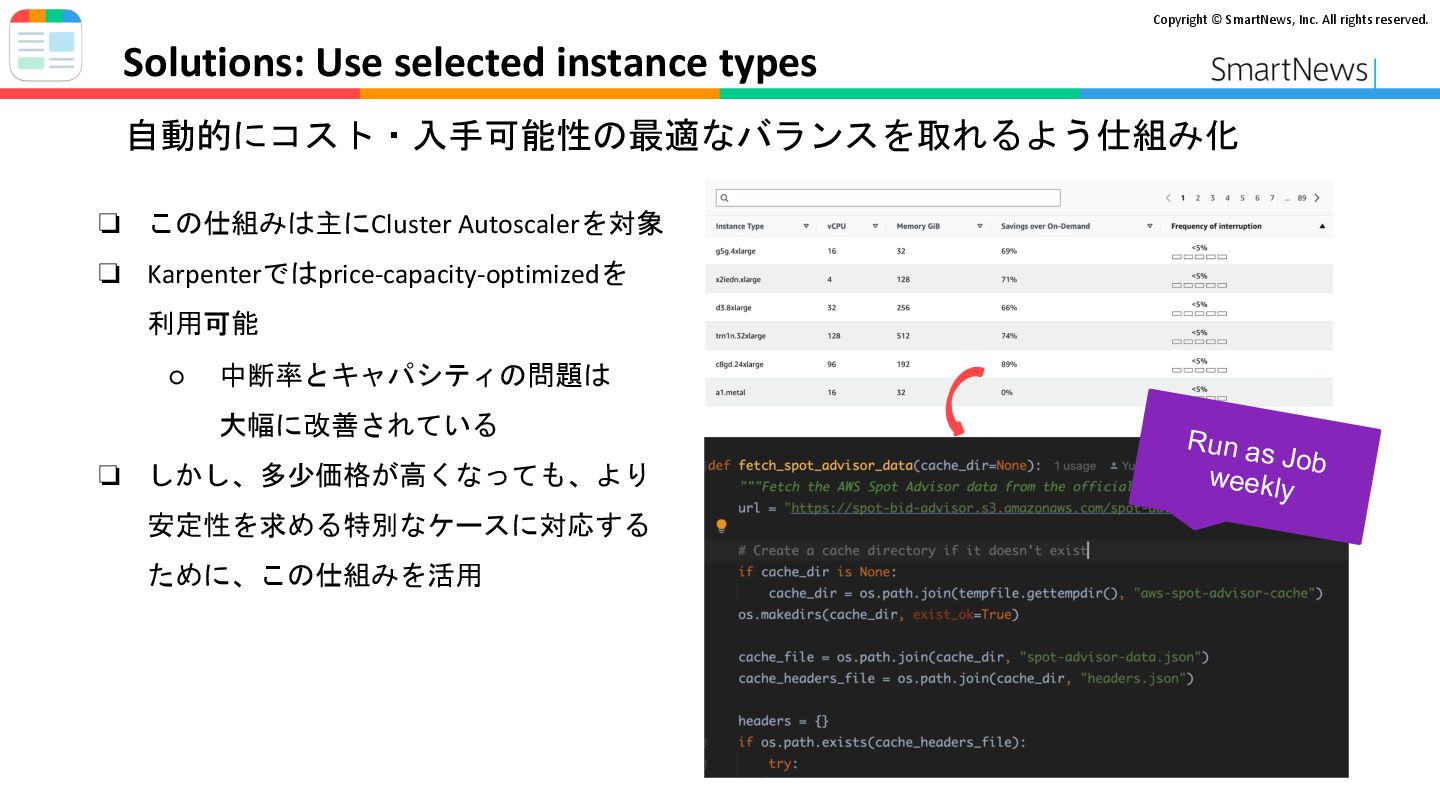Select page 6 in the pagination
This screenshot has height=810, width=1440.
coord(1258,198)
